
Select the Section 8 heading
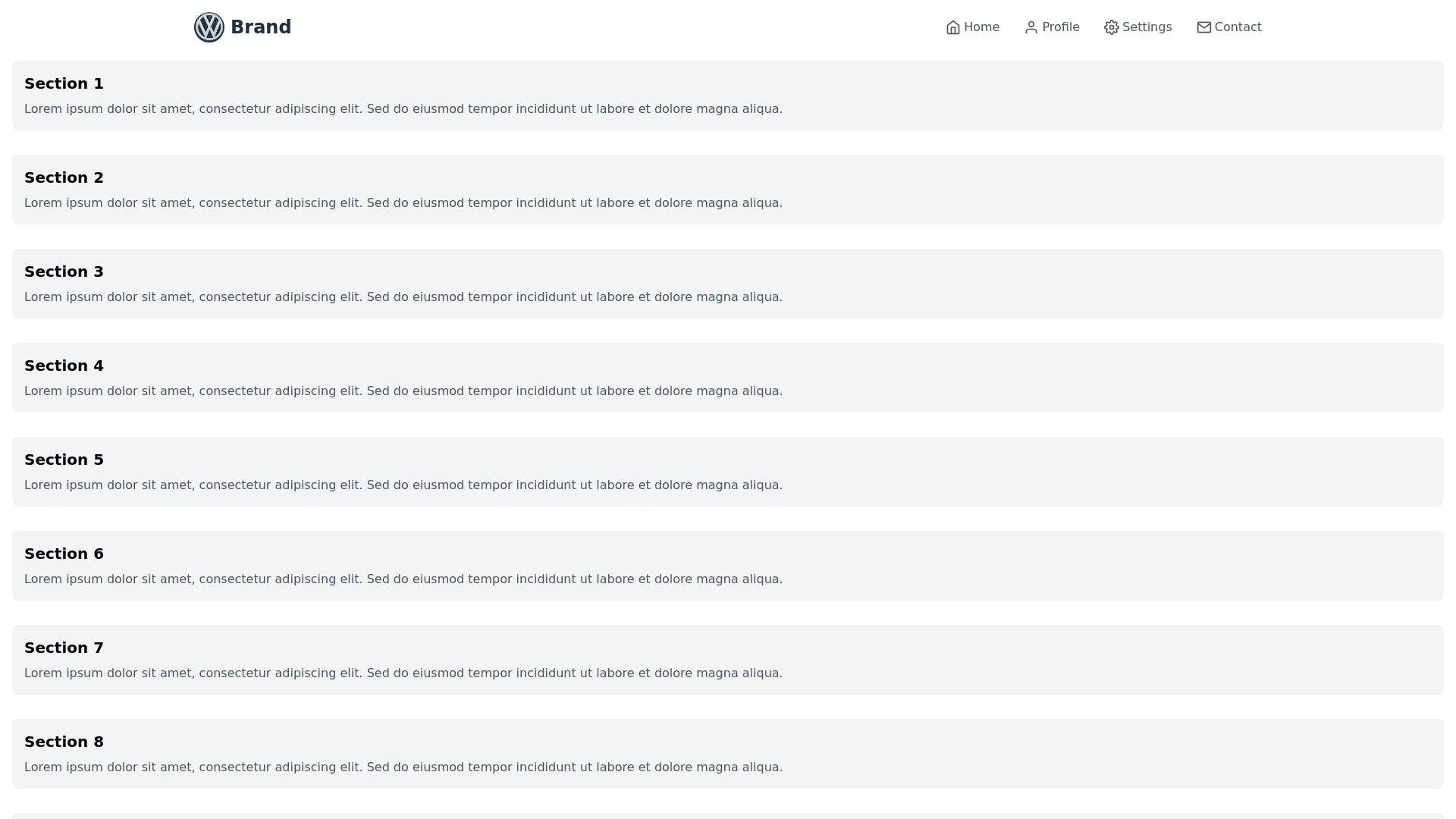(64, 742)
